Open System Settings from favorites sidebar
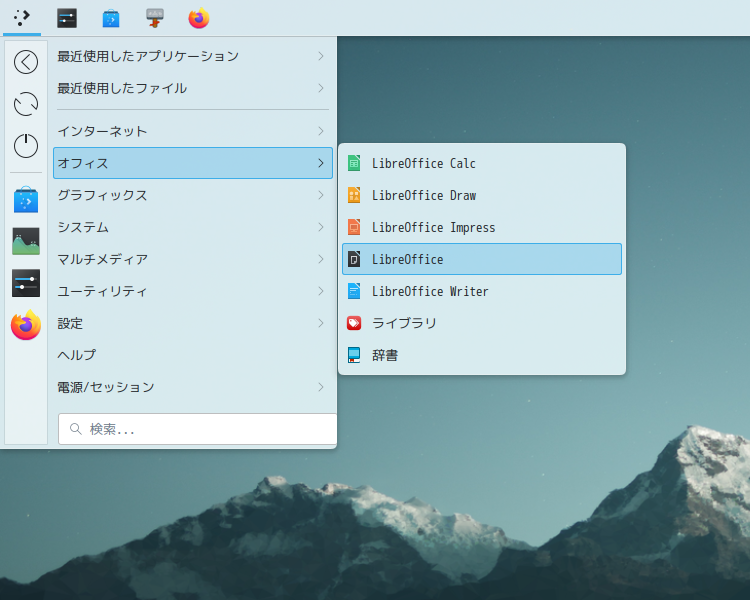750x600 pixels. [x=26, y=283]
